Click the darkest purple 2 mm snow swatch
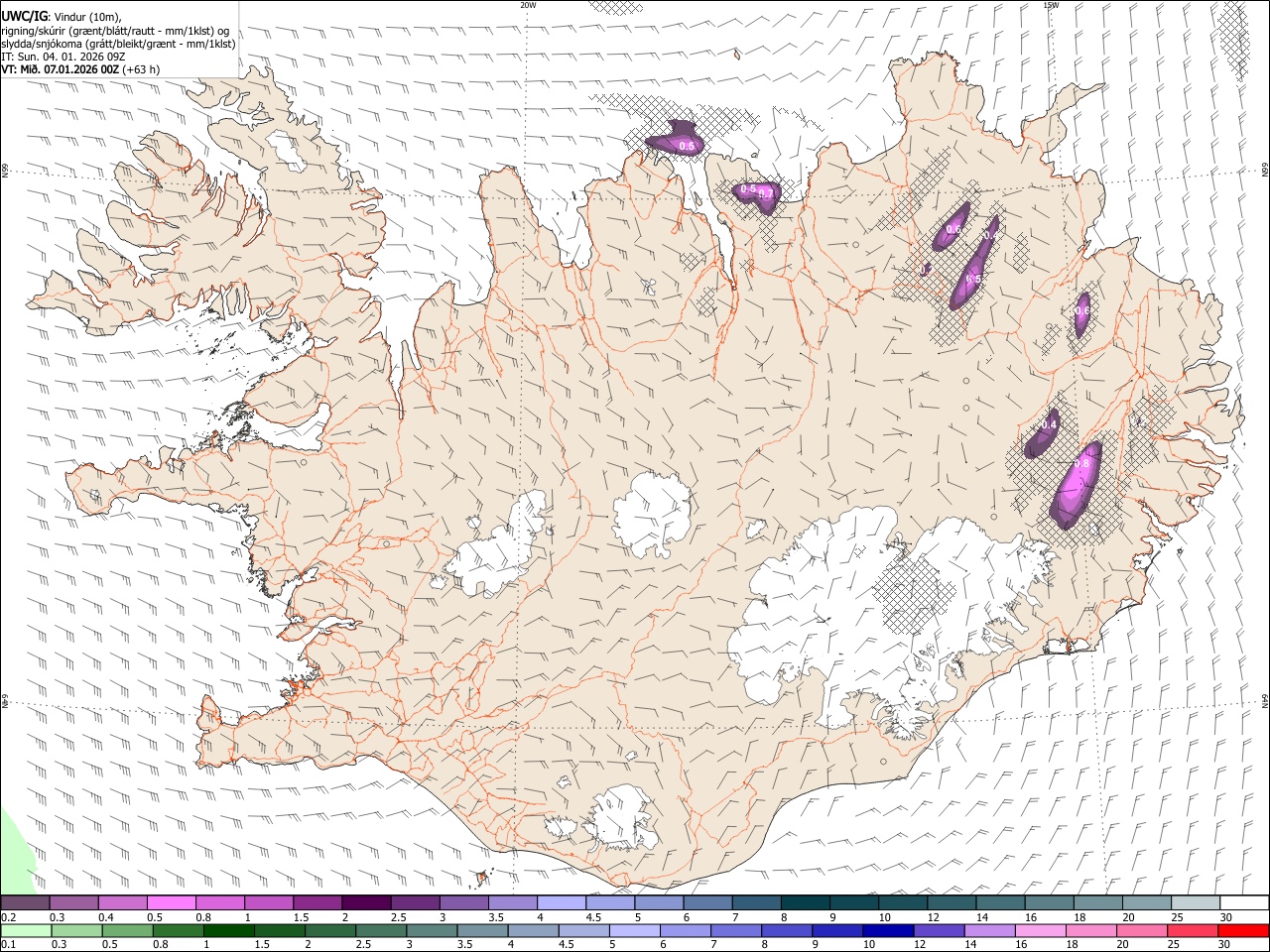The image size is (1270, 952). point(365,902)
